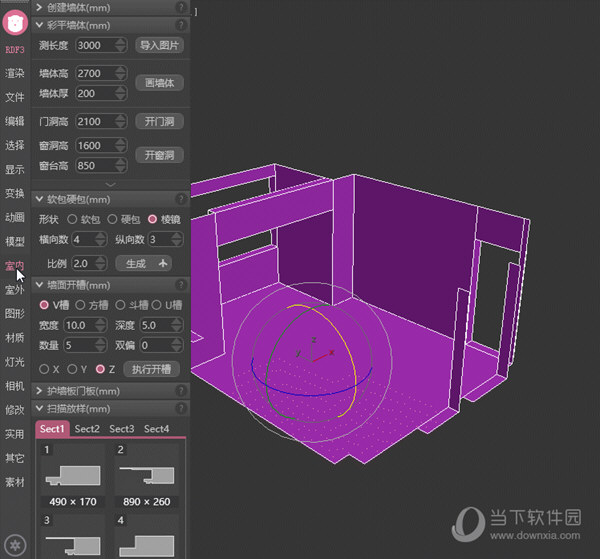The width and height of the screenshot is (600, 559).
Task: Click help icon for 墙面开槽 section
Action: [181, 286]
